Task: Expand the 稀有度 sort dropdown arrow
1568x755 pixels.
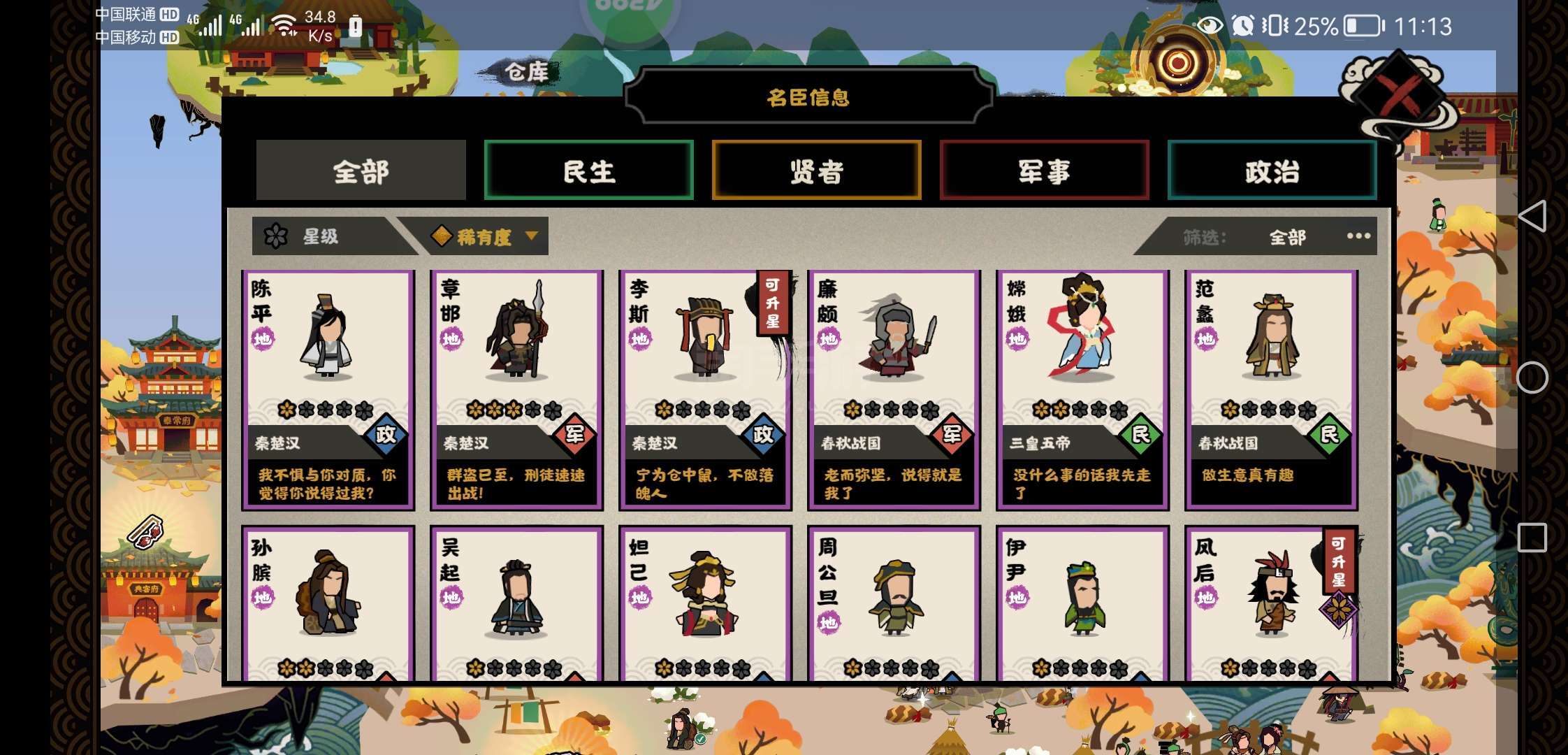Action: coord(531,236)
